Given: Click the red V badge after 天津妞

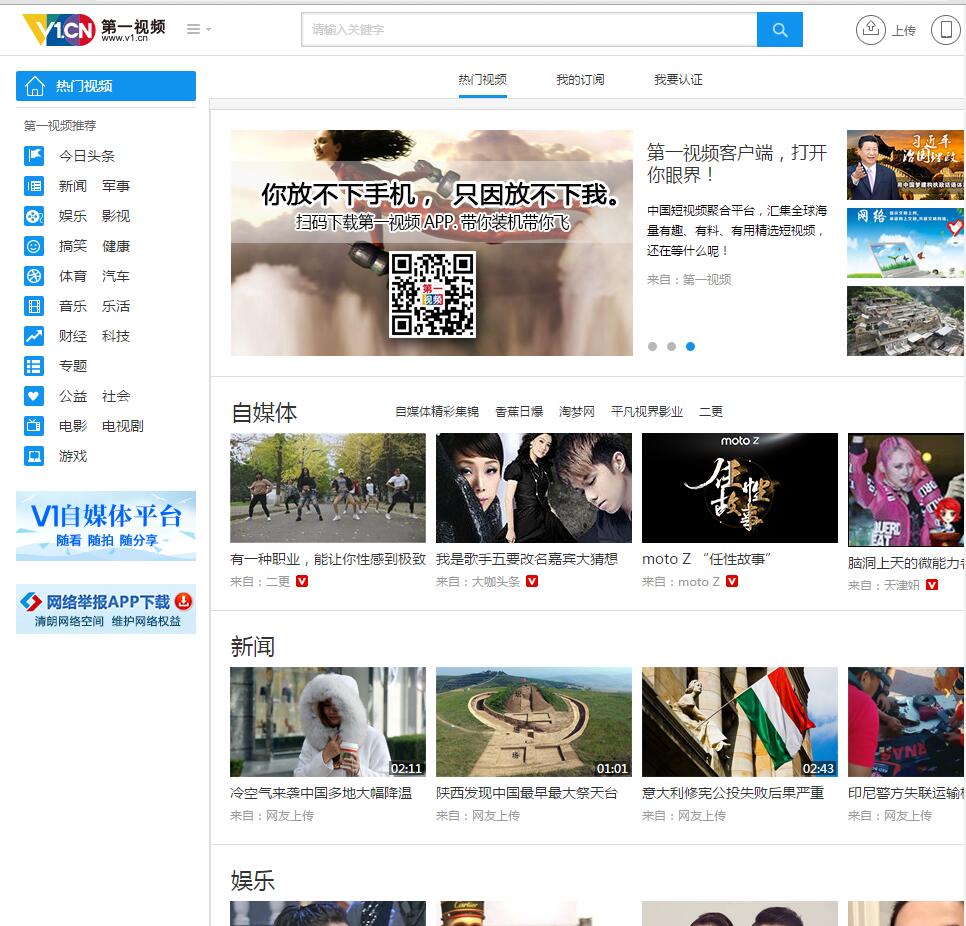Looking at the screenshot, I should point(932,585).
